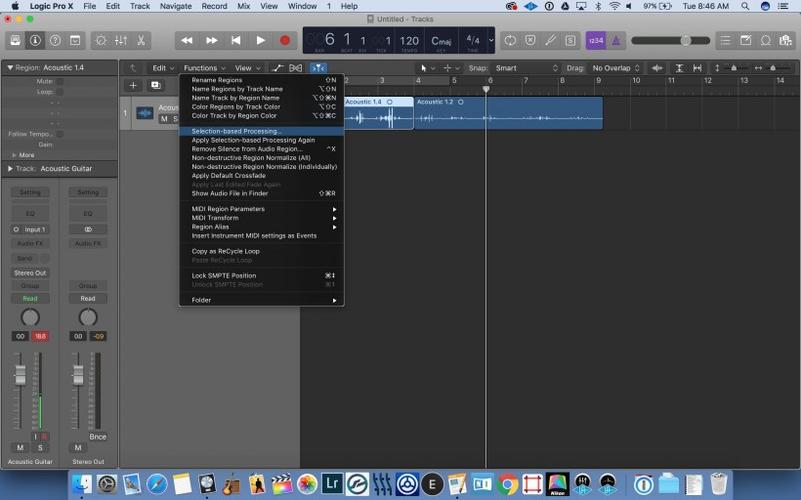Click the Rewind transport button
This screenshot has height=500, width=801.
[x=187, y=40]
